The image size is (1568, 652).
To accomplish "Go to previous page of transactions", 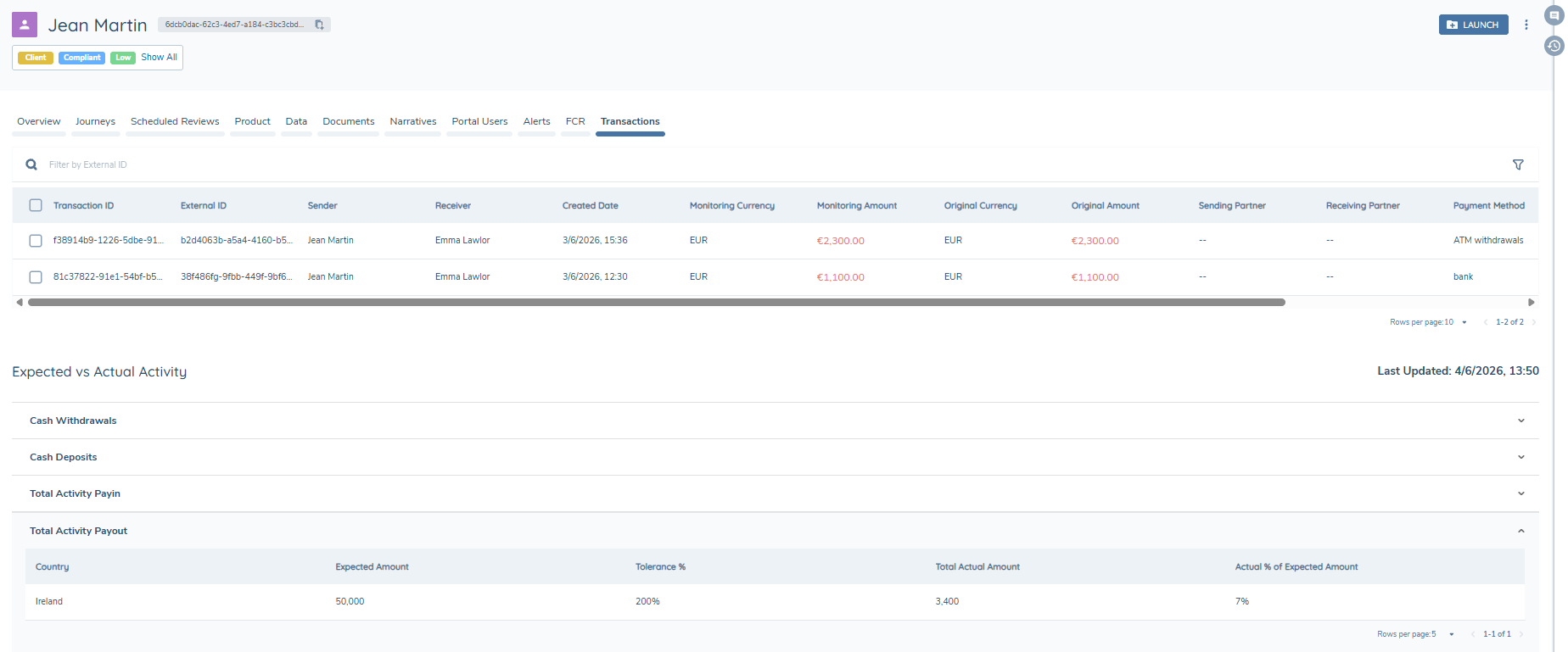I will pyautogui.click(x=1485, y=322).
